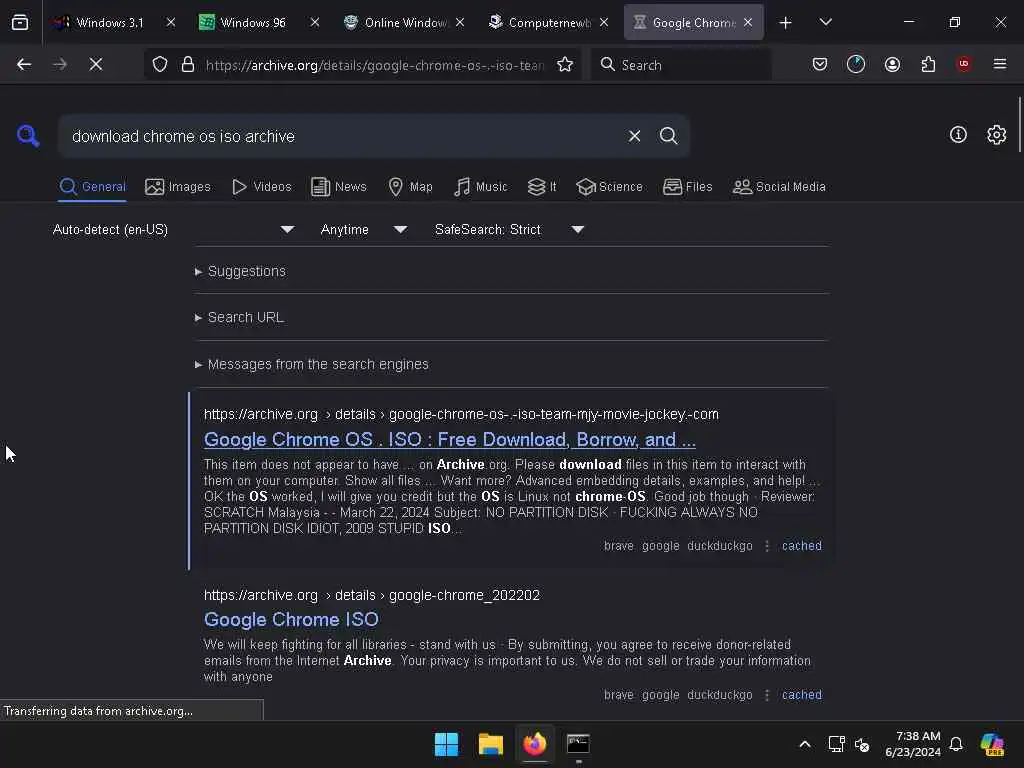Go back with the browser back arrow
This screenshot has width=1024, height=768.
[24, 64]
